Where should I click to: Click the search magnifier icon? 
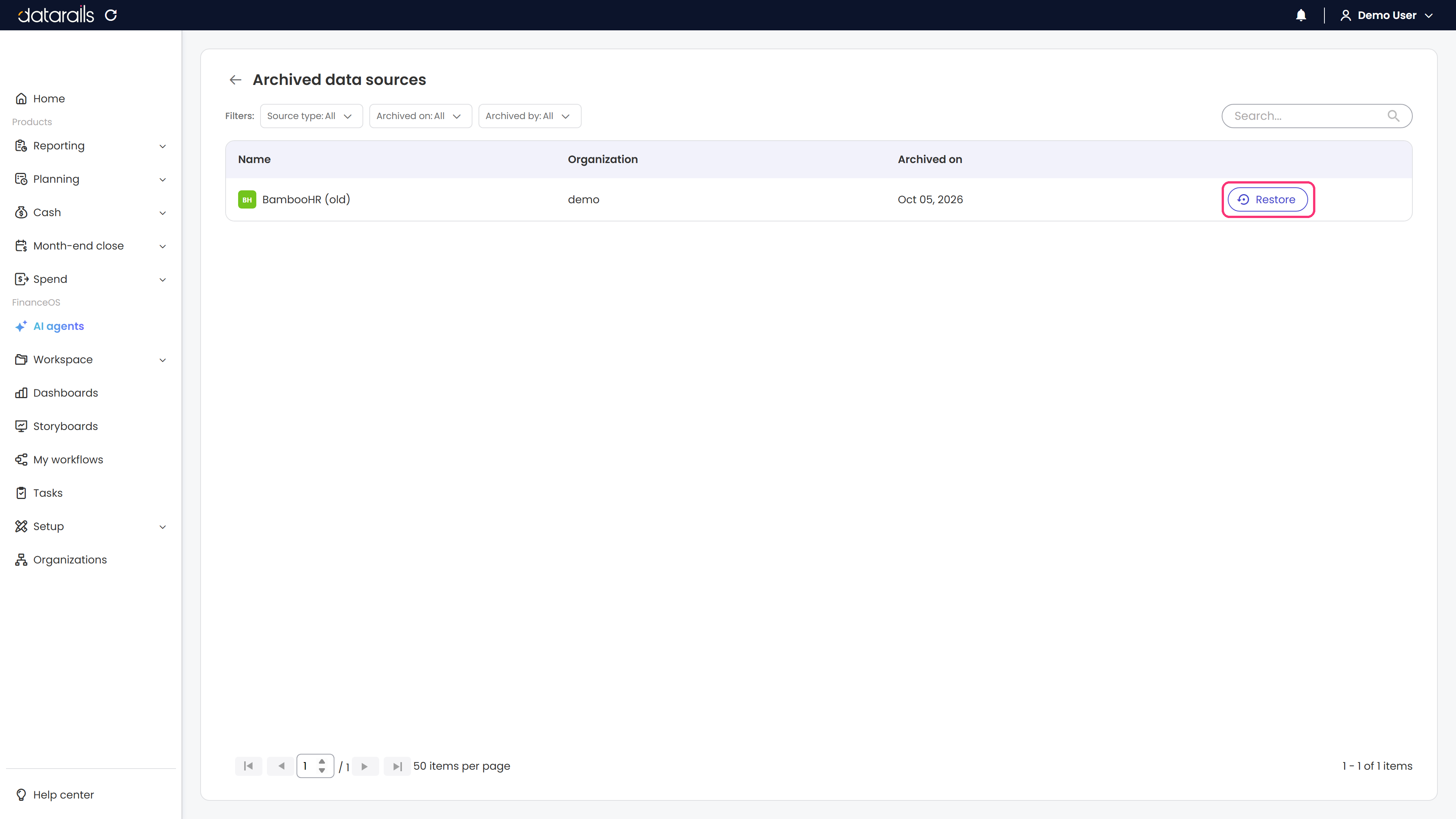click(1393, 116)
